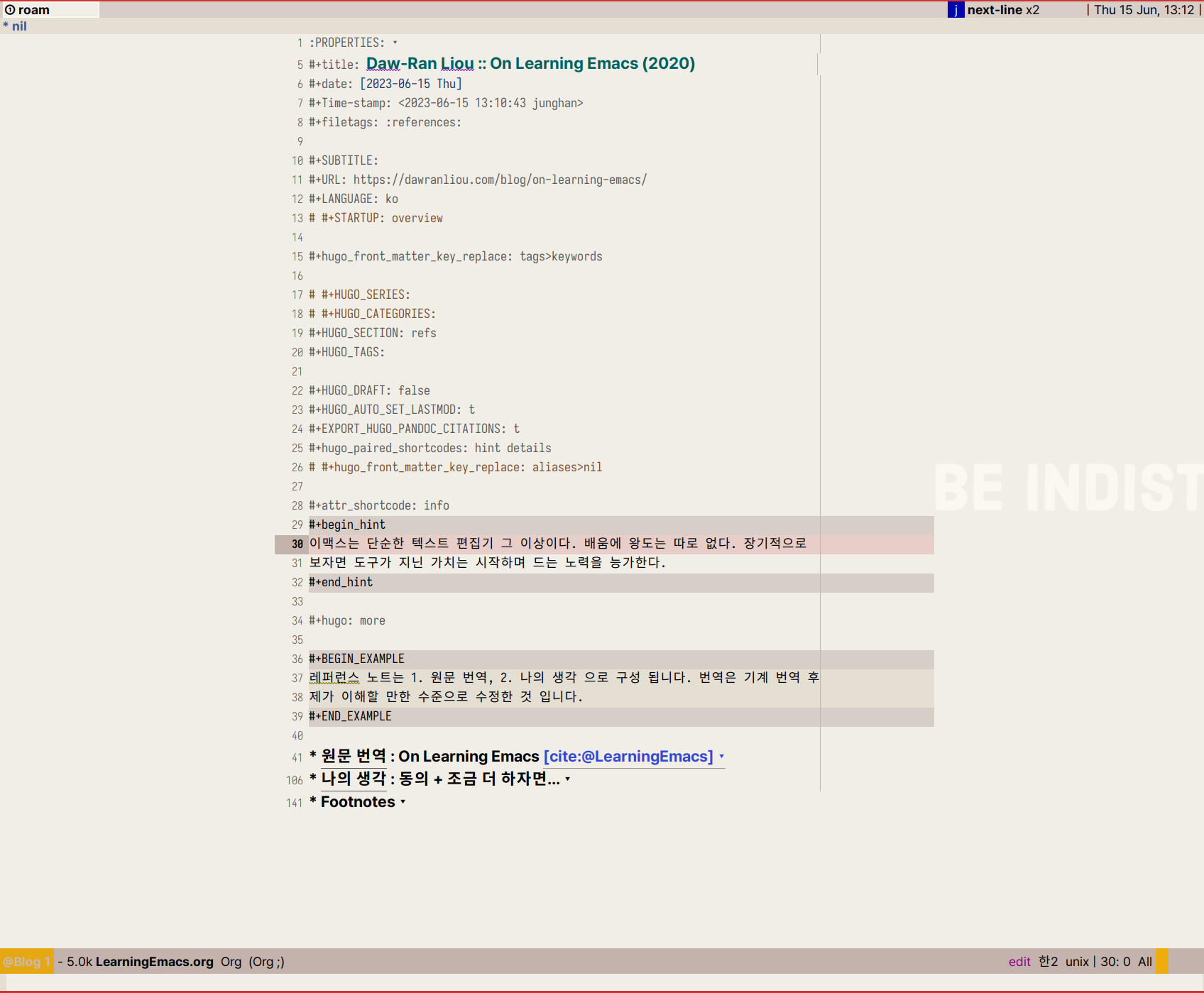Click the '#+EXPORT_HUGO_PANDOC_CITATIONS: t' line
Viewport: 1204px width, 993px height.
tap(415, 429)
